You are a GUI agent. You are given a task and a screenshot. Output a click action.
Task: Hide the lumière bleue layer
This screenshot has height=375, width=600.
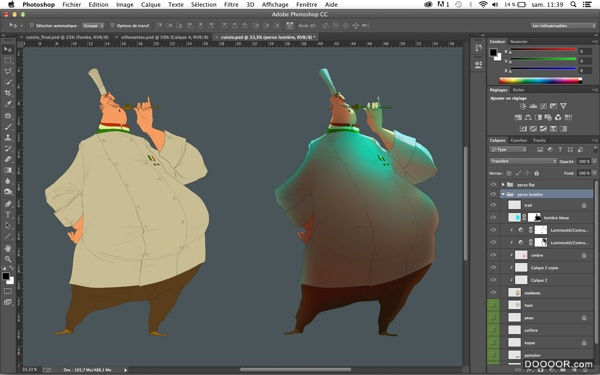[493, 218]
